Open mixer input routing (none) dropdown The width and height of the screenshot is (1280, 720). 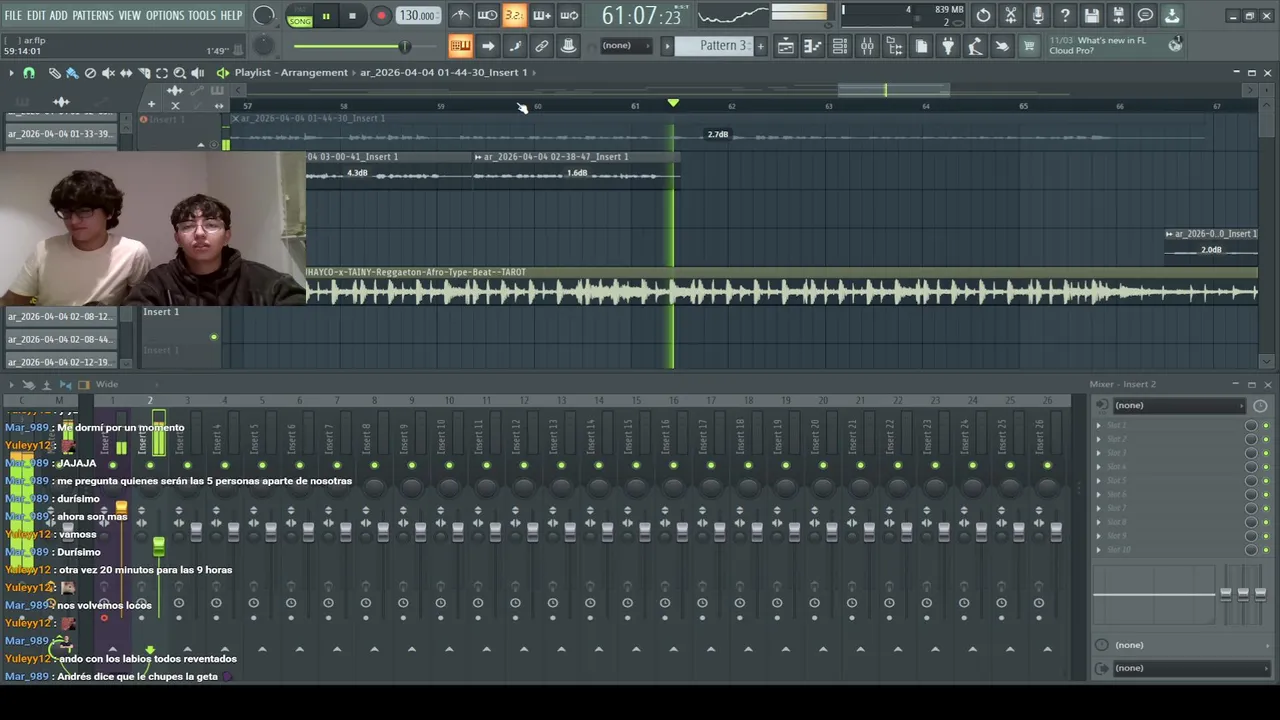pyautogui.click(x=1178, y=405)
